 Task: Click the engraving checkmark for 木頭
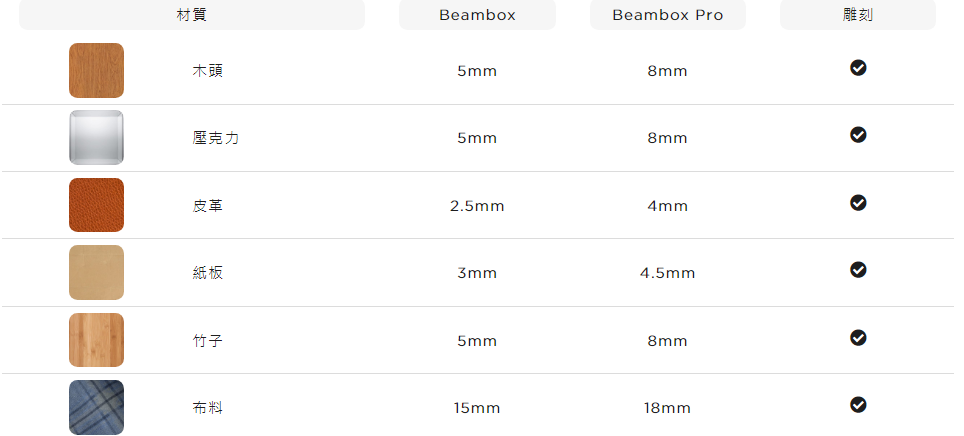pyautogui.click(x=858, y=68)
